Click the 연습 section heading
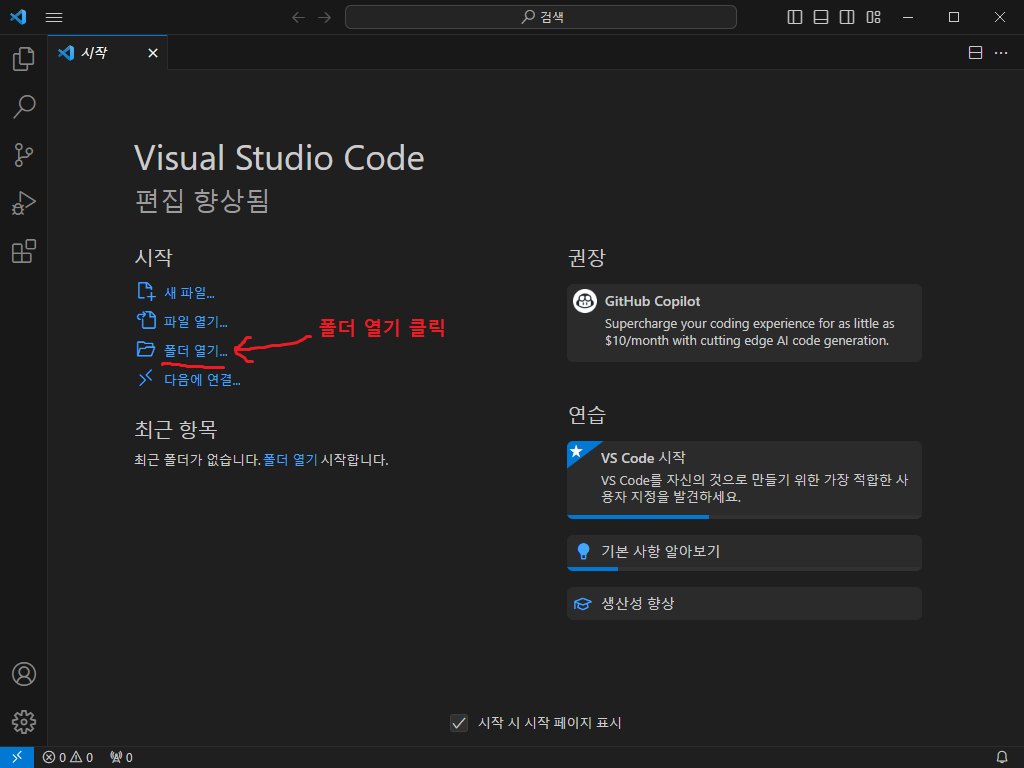 [x=586, y=415]
